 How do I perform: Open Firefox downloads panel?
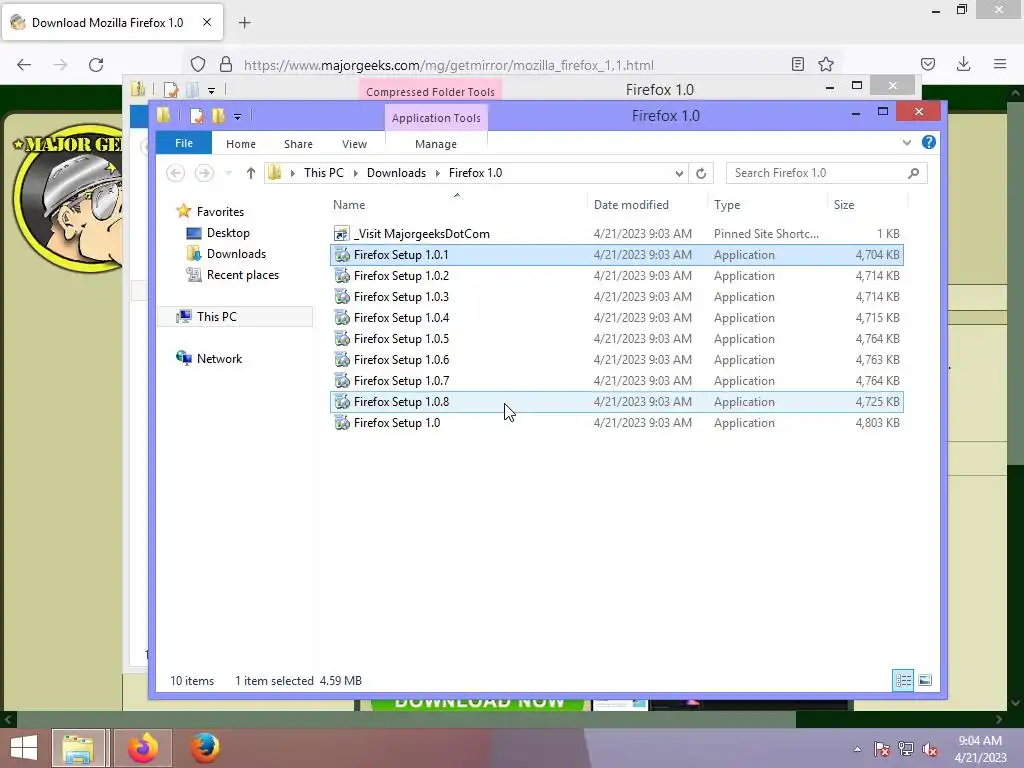[x=963, y=64]
